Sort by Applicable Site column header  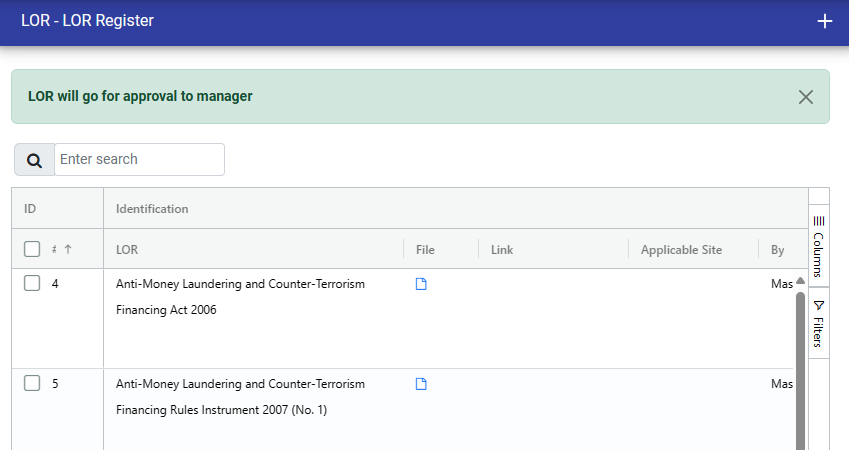coord(681,249)
